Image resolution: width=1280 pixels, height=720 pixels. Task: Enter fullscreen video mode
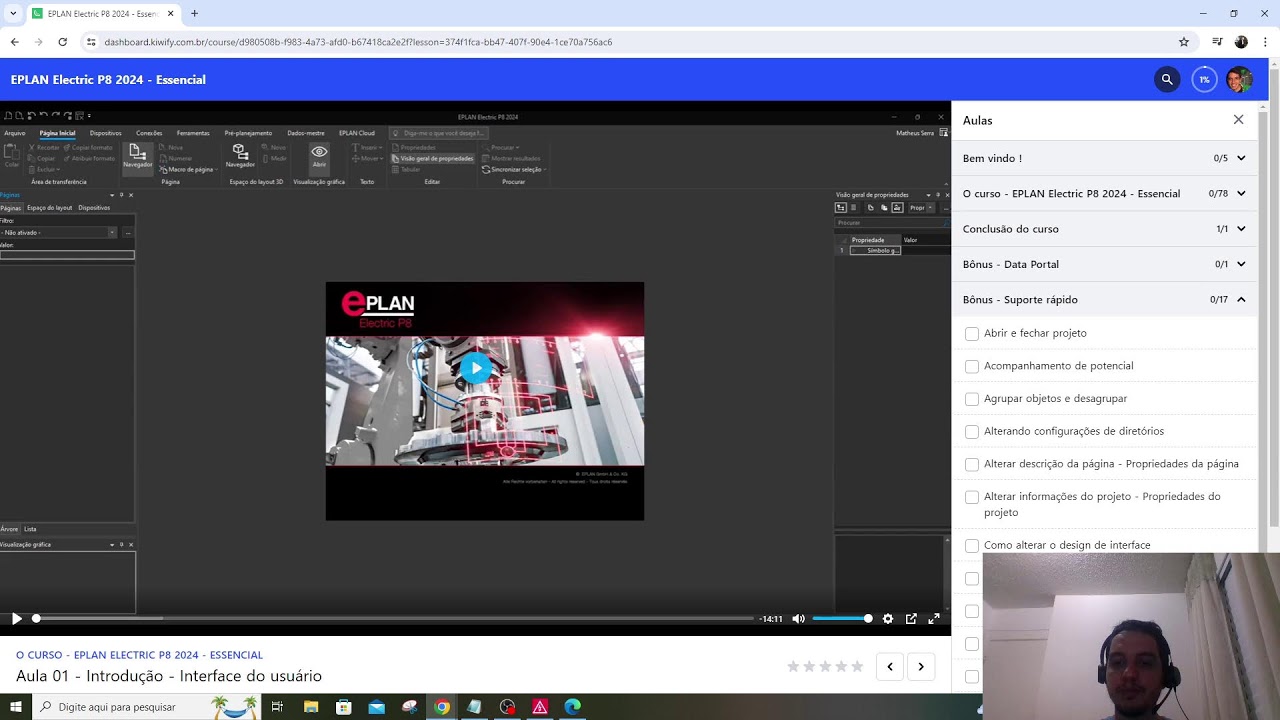934,619
